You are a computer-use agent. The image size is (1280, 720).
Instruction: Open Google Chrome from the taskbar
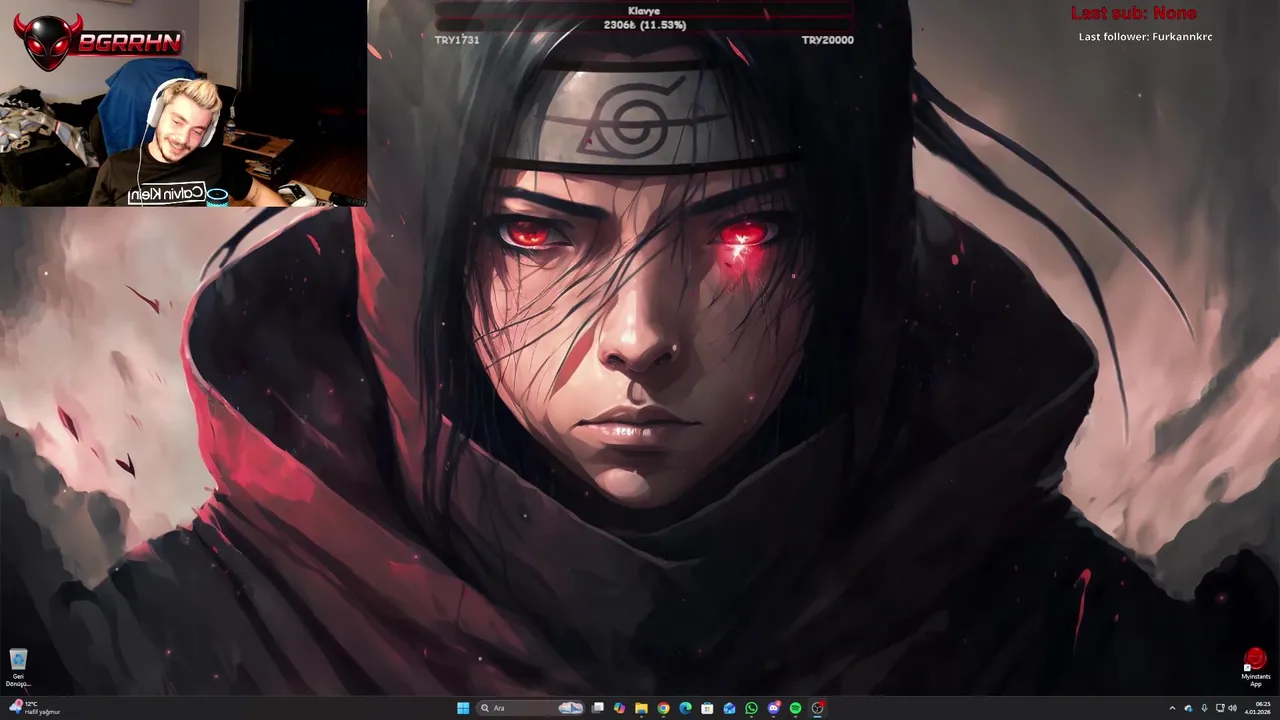coord(663,708)
